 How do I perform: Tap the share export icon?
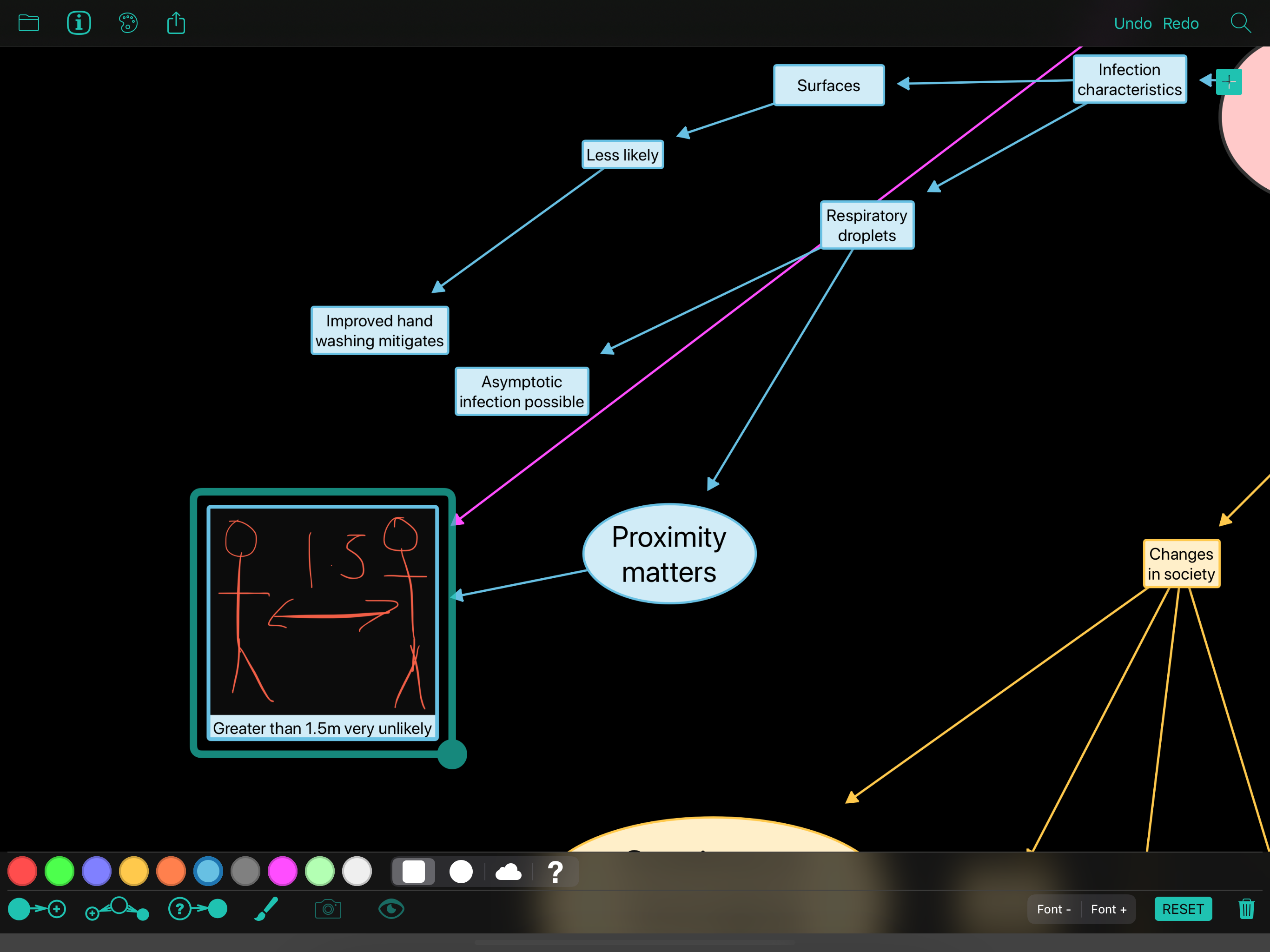coord(176,24)
